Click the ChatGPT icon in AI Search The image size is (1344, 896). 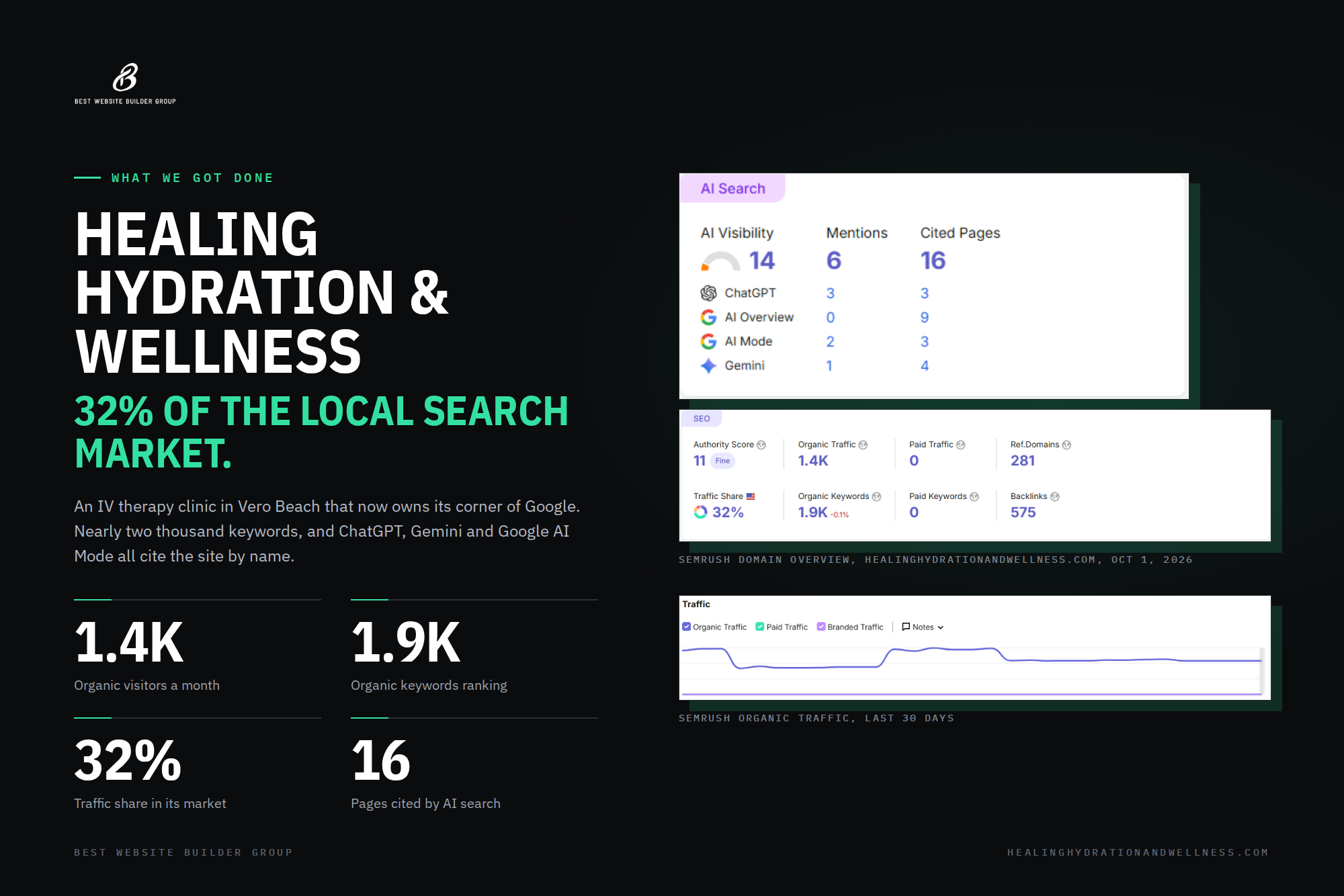(708, 293)
